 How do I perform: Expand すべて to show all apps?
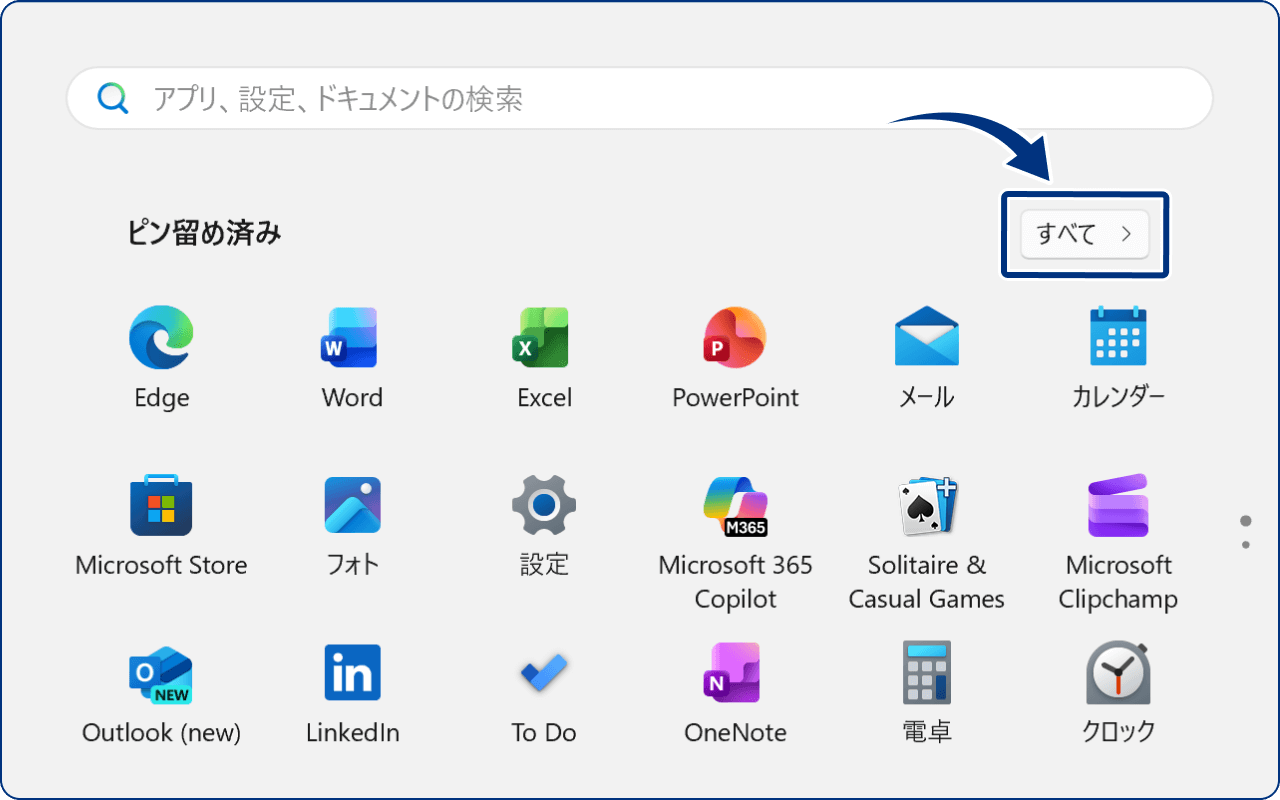pos(1084,234)
